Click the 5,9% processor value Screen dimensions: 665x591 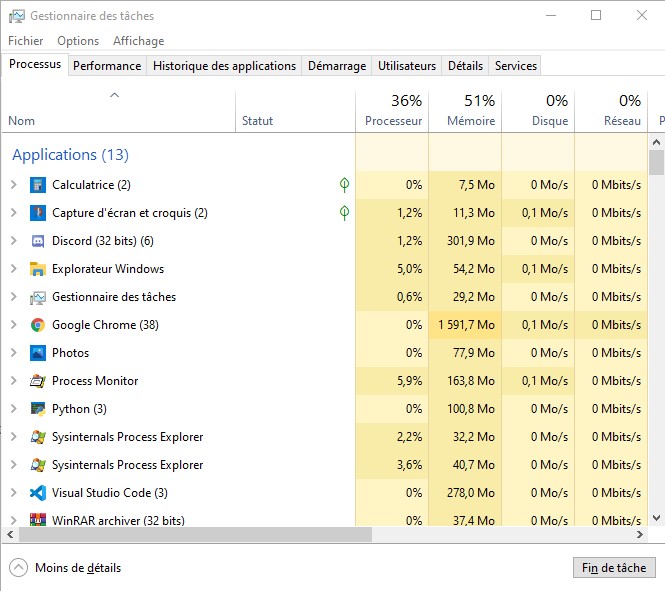point(409,381)
